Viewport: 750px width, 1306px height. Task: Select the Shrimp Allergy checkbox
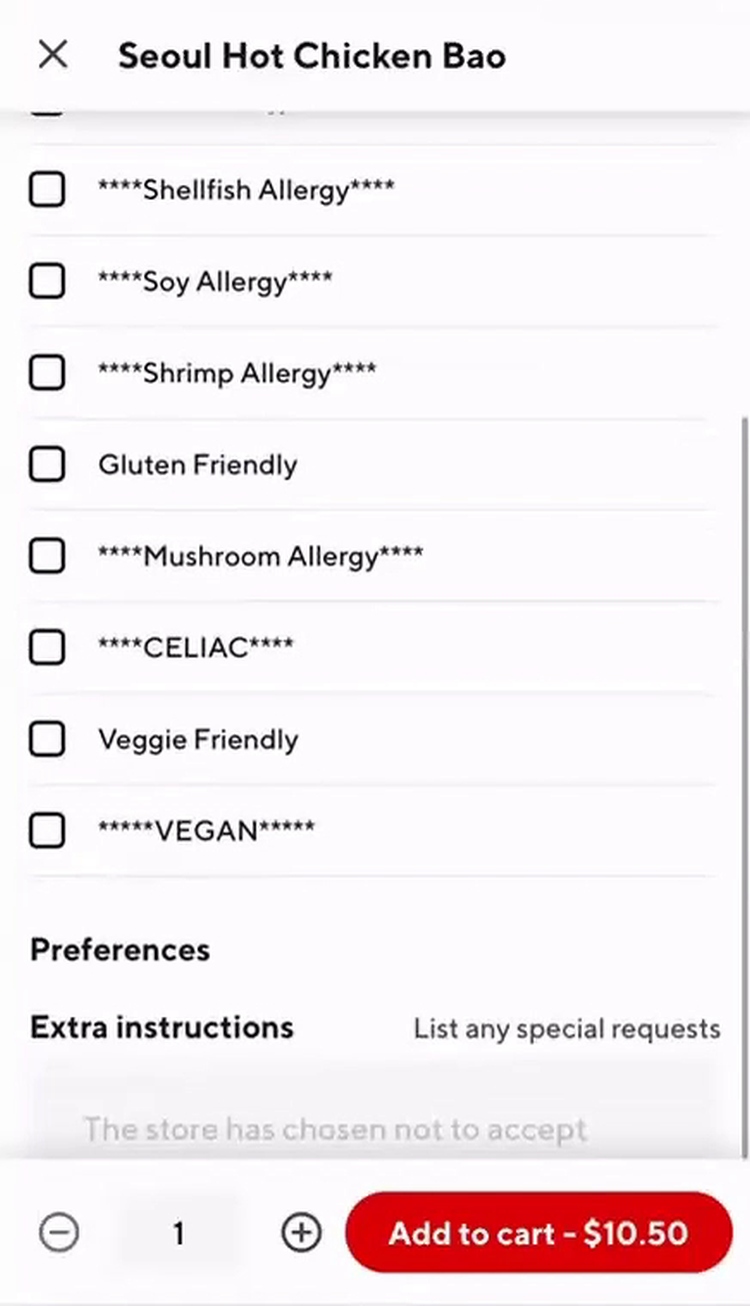click(x=47, y=373)
